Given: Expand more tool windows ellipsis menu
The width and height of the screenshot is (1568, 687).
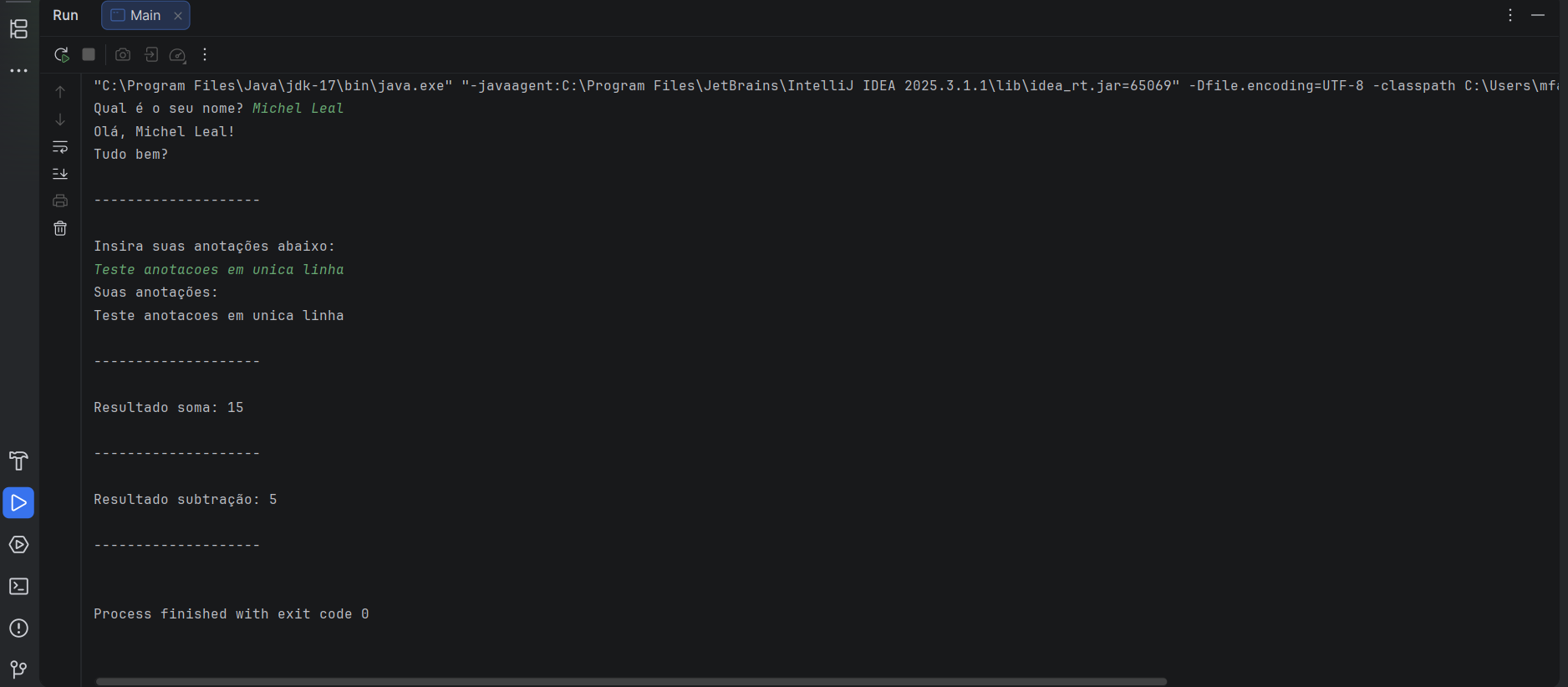Looking at the screenshot, I should point(18,71).
